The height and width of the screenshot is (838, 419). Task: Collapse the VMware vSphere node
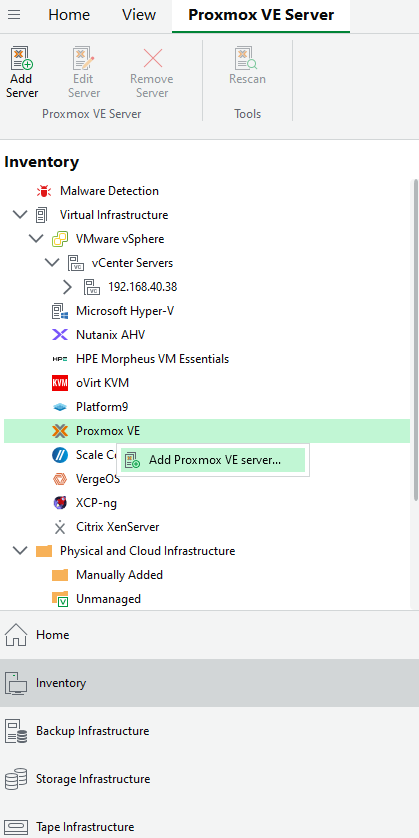coord(36,239)
